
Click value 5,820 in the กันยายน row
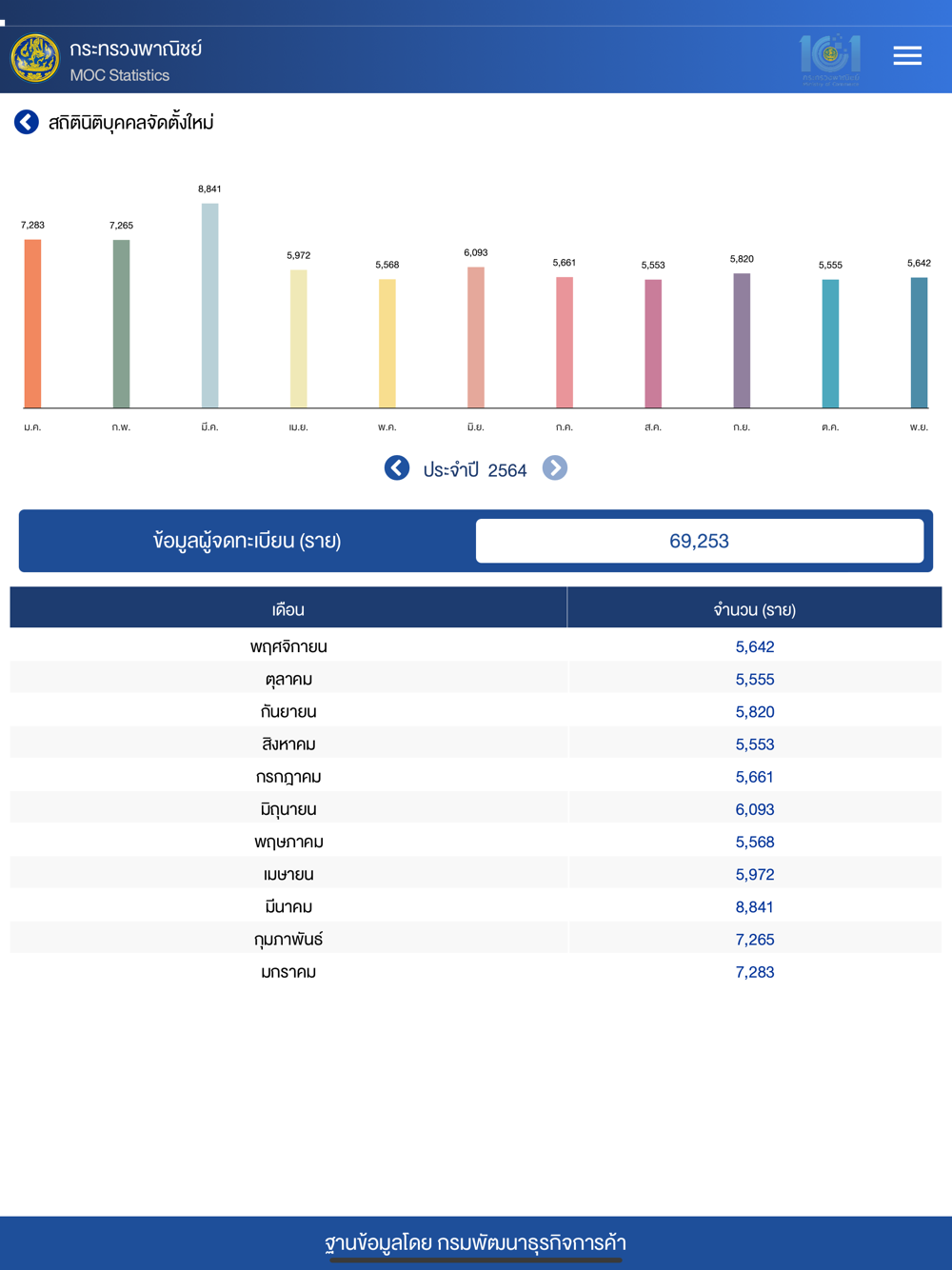coord(755,711)
